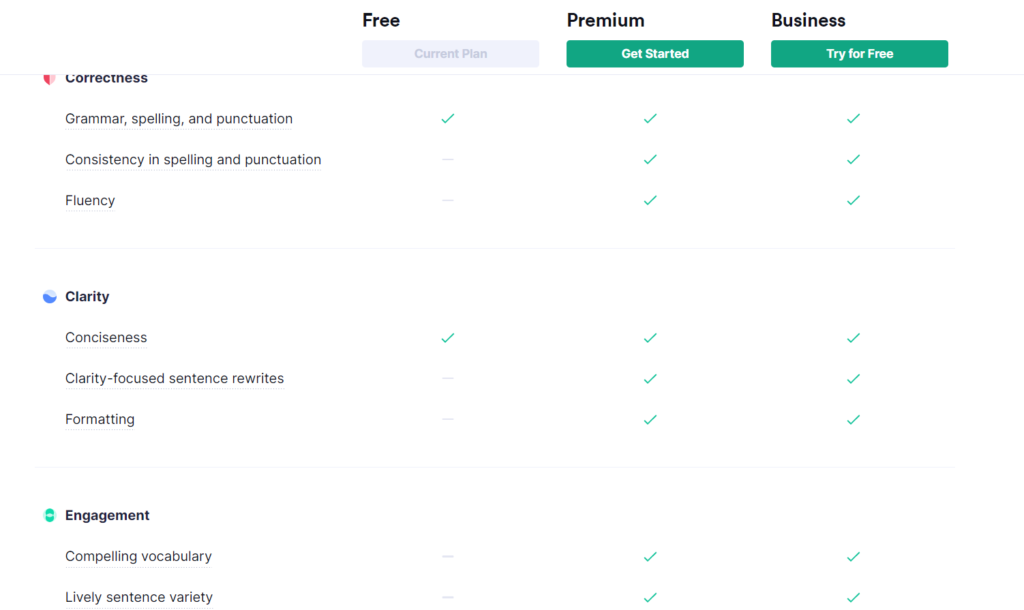Click the disabled Current Plan button

(451, 54)
